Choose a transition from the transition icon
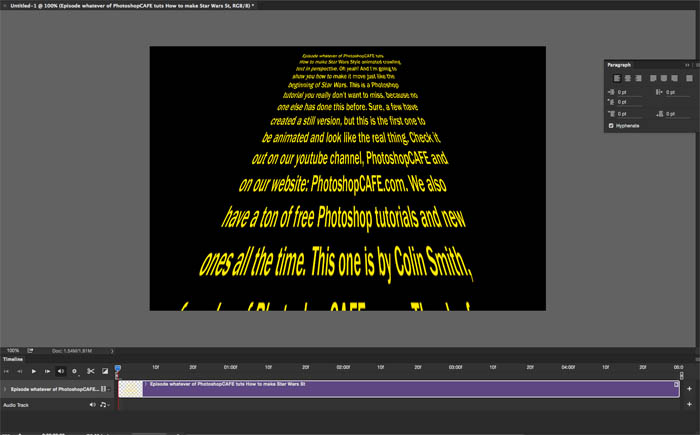The width and height of the screenshot is (700, 435). click(x=103, y=371)
